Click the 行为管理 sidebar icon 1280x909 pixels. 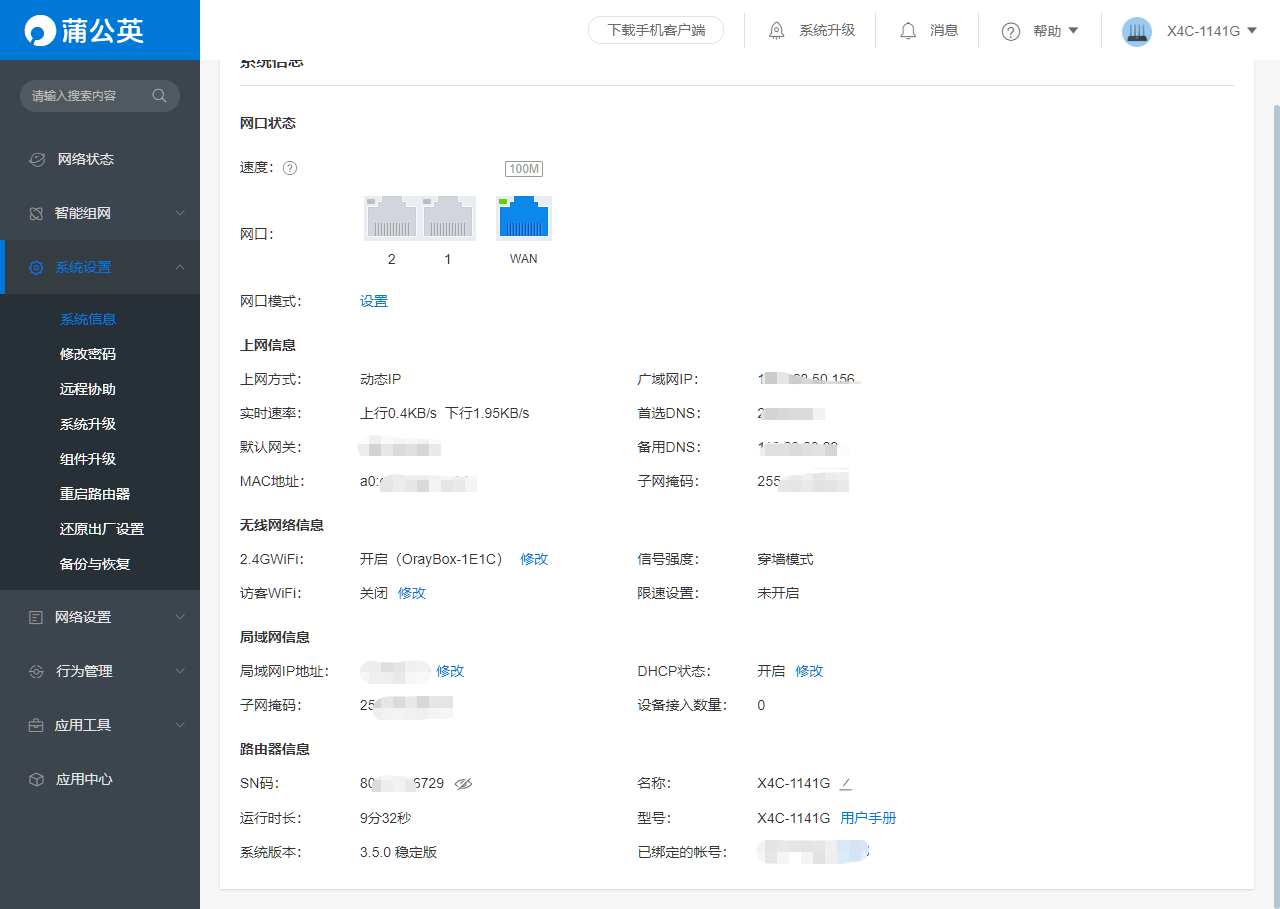36,671
